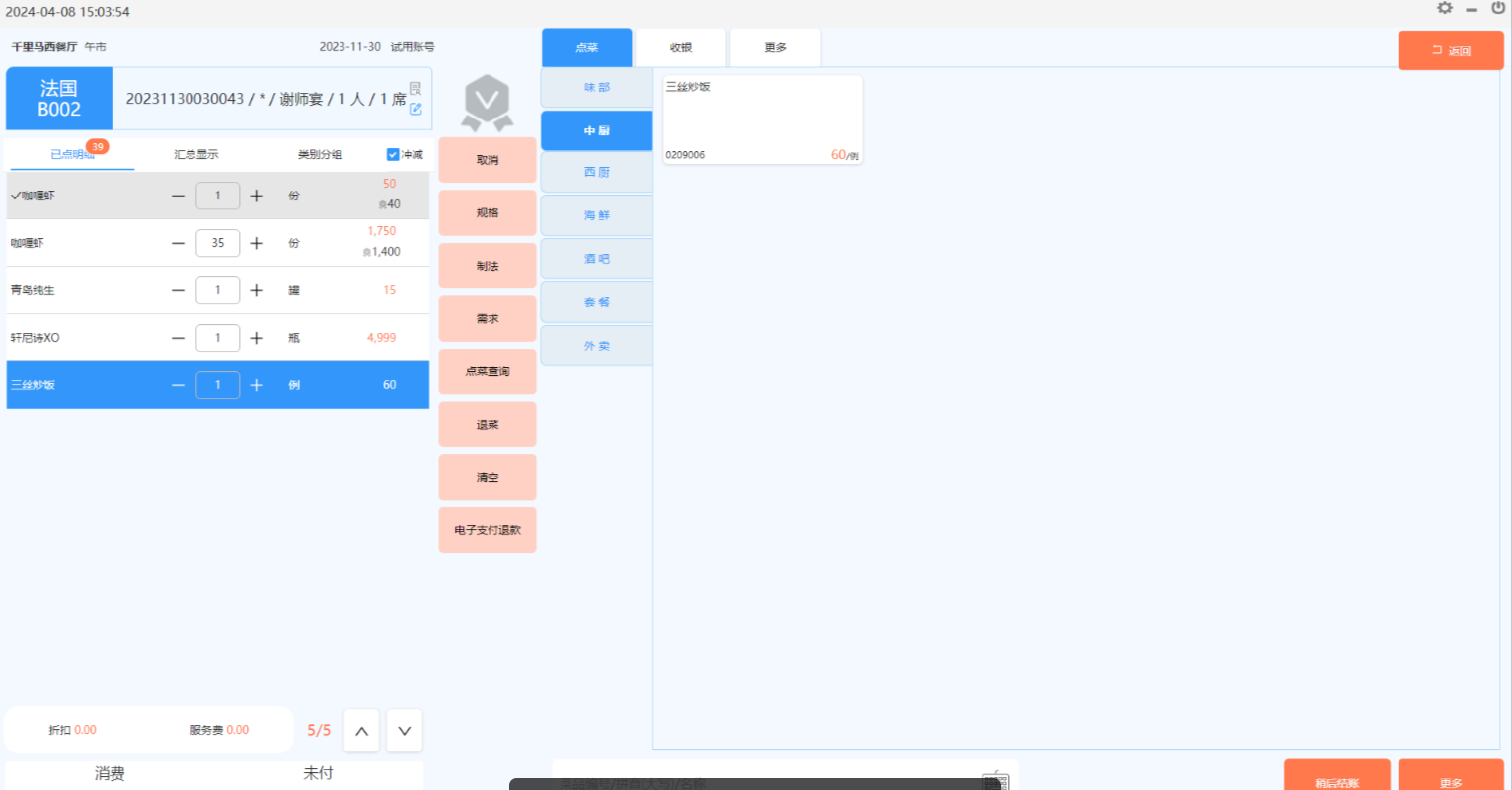Screen dimensions: 1512x790
Task: Click the 退菜 button
Action: (488, 425)
